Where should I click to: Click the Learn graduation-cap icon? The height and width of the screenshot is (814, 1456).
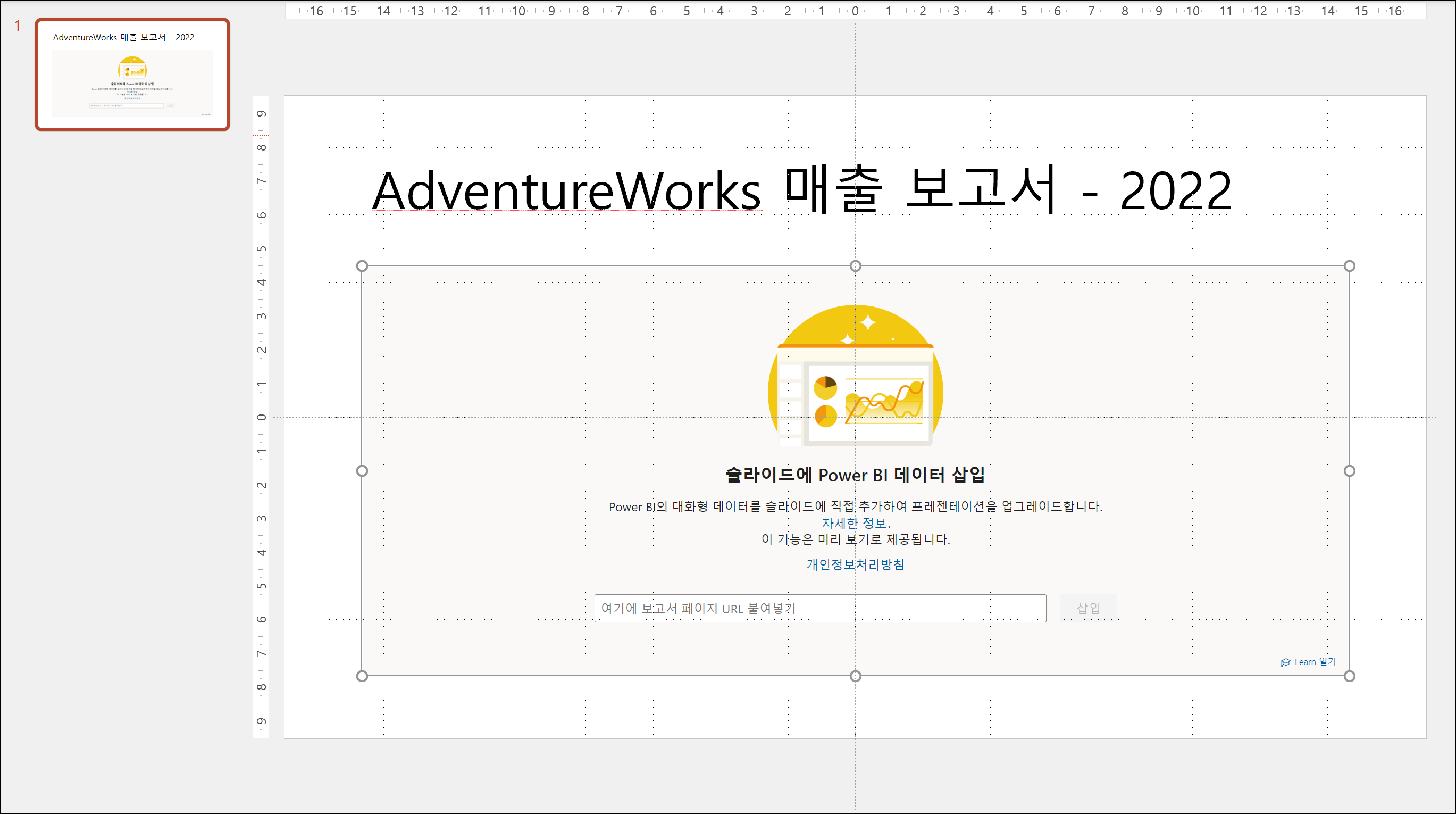pyautogui.click(x=1285, y=662)
